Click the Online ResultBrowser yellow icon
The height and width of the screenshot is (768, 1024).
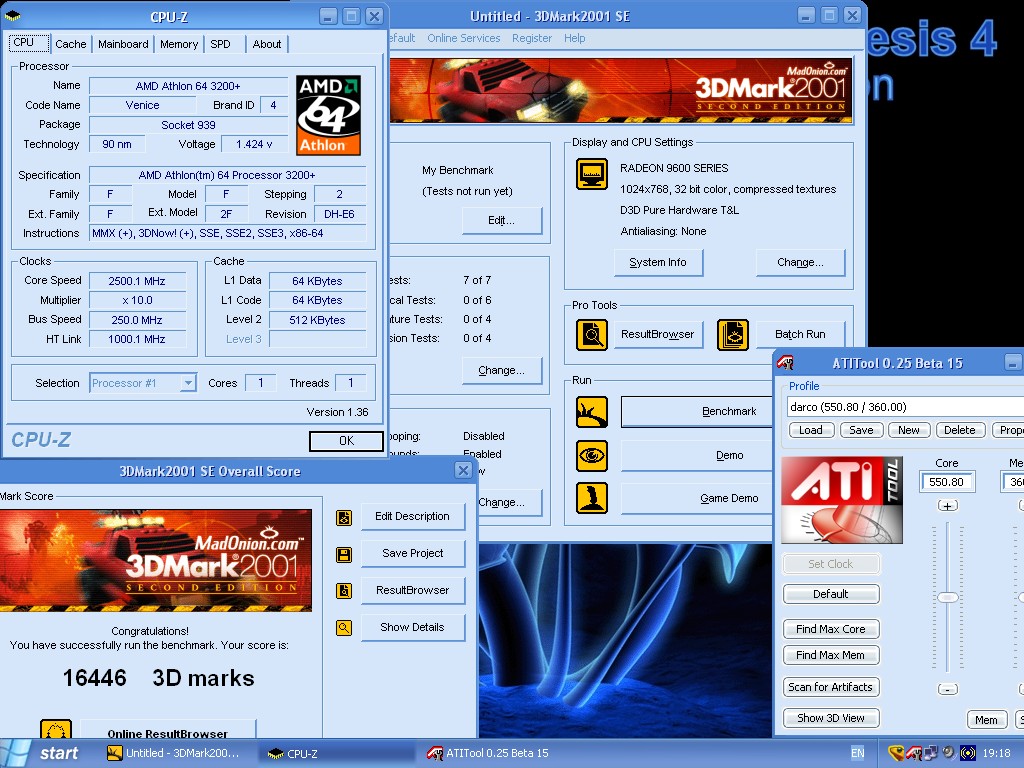56,729
